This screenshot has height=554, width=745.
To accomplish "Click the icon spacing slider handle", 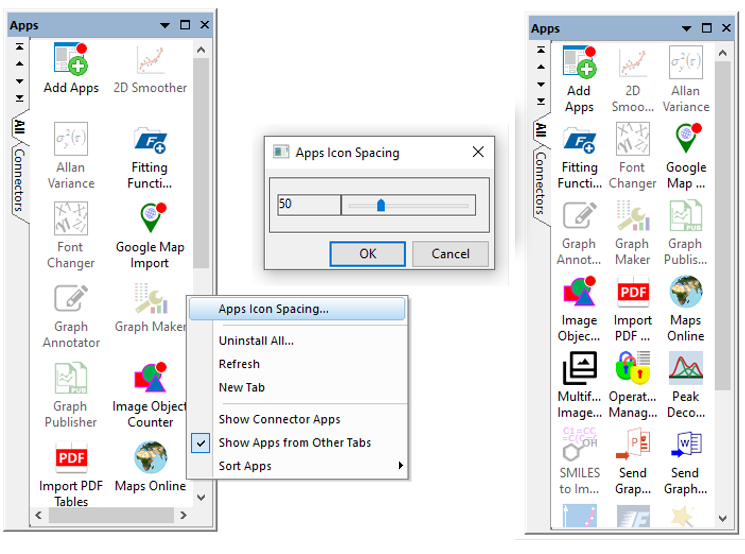I will 381,205.
